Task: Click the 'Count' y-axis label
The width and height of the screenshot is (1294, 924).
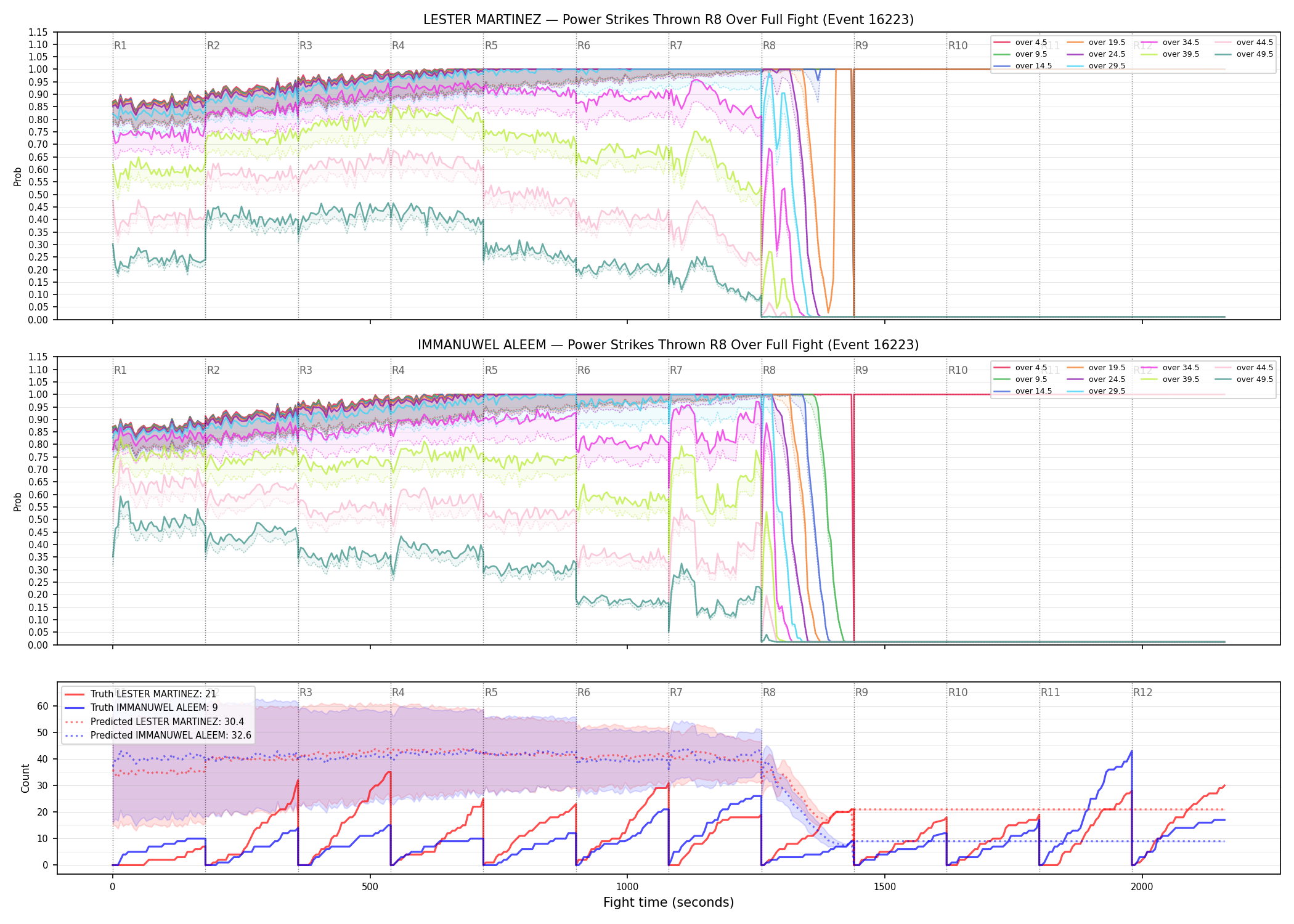Action: tap(25, 778)
